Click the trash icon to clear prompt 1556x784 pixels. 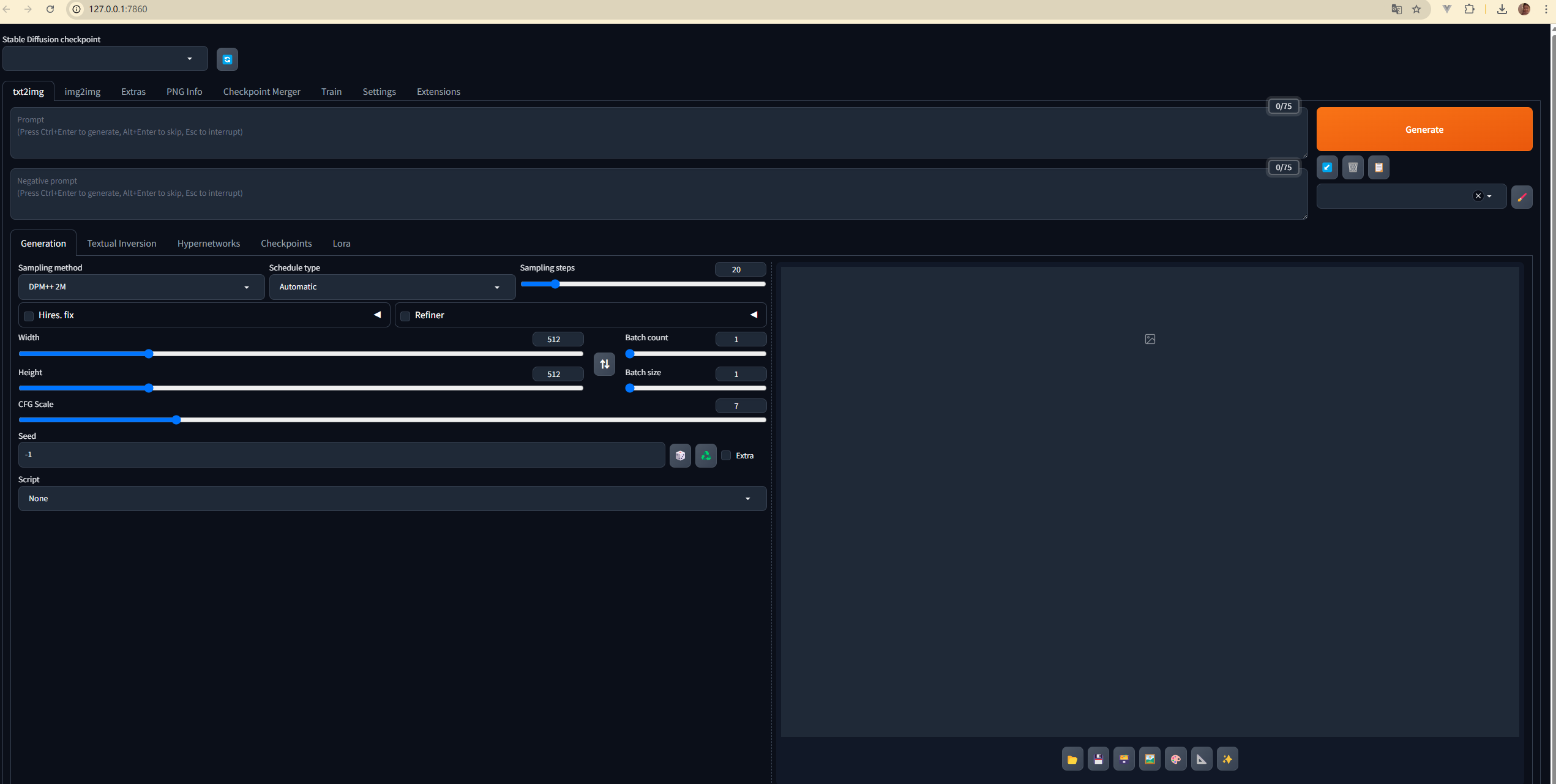pyautogui.click(x=1353, y=167)
